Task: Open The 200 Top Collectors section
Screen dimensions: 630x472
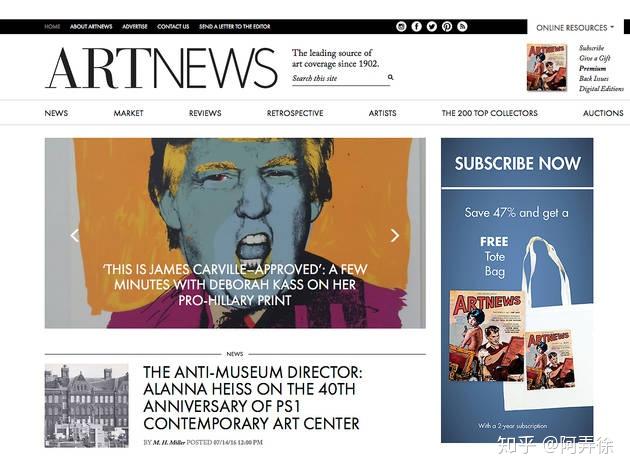Action: (x=489, y=113)
